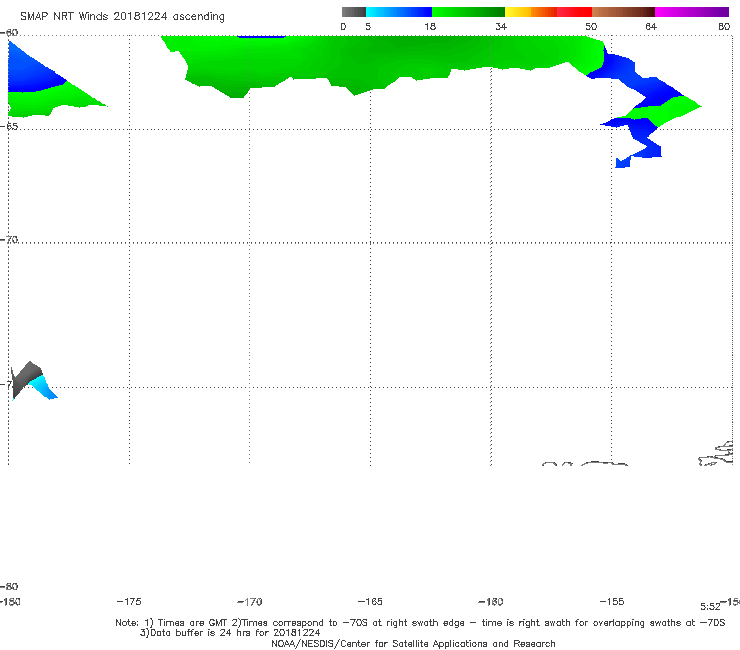
Task: Click the red segment of the color bar
Action: tap(574, 12)
